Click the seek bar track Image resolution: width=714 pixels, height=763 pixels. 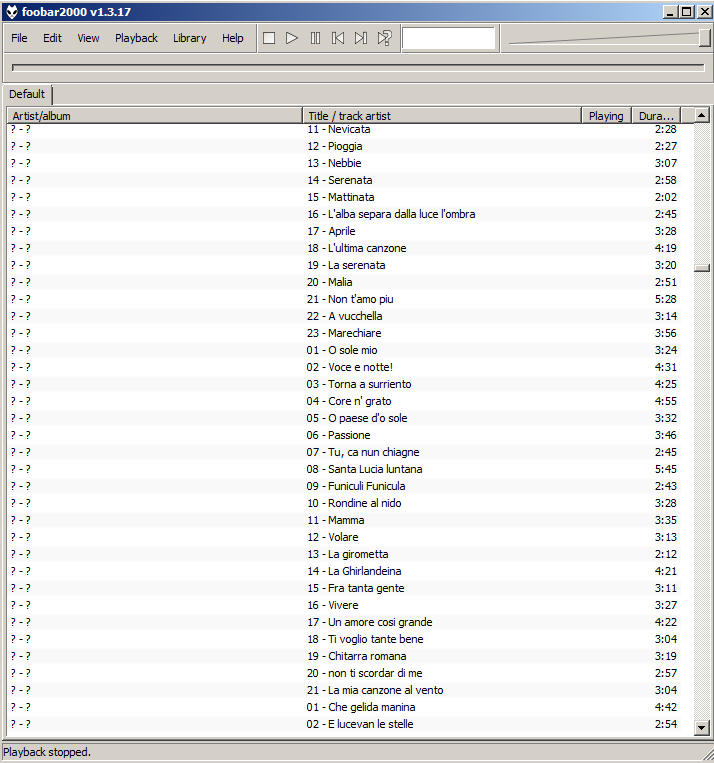[358, 68]
